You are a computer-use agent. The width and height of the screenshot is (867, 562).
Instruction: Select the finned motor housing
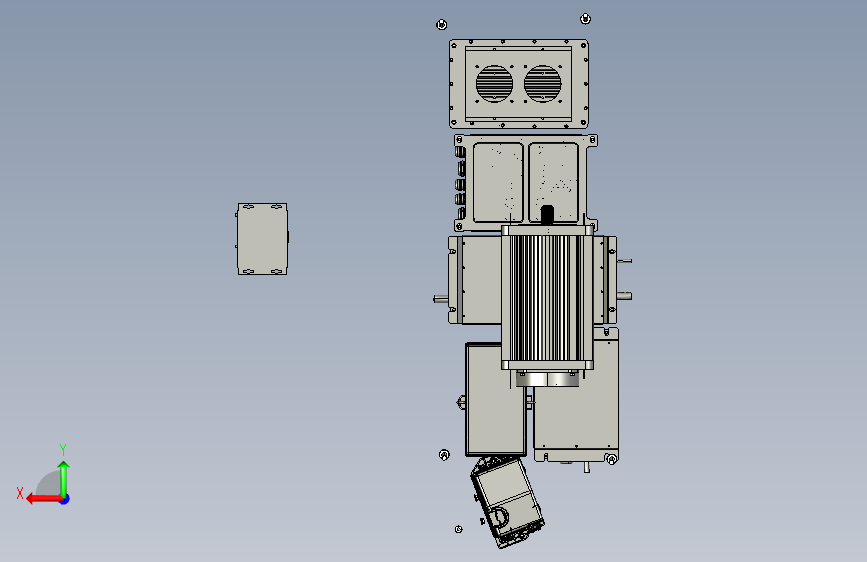tap(547, 298)
